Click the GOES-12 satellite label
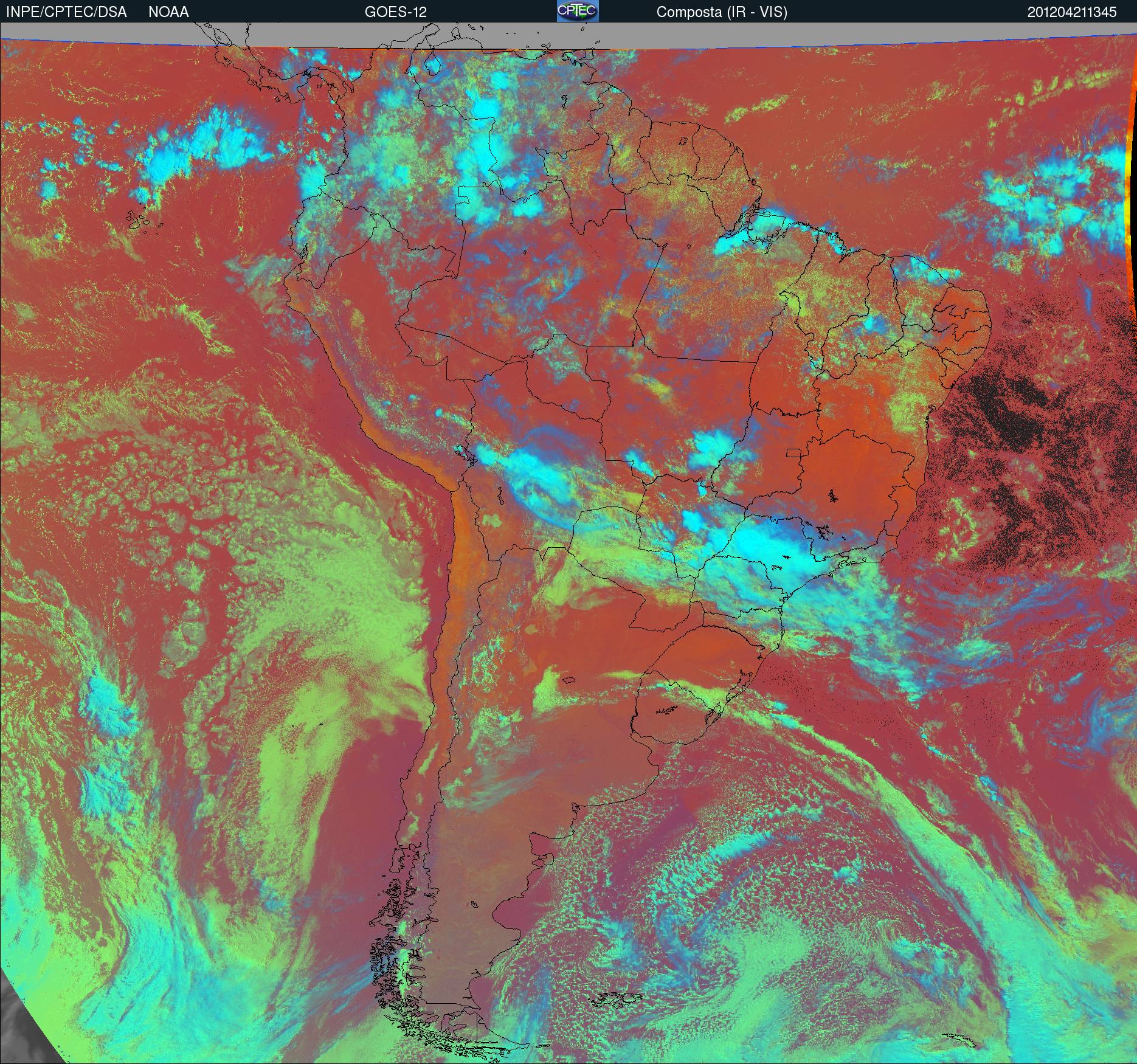 395,12
